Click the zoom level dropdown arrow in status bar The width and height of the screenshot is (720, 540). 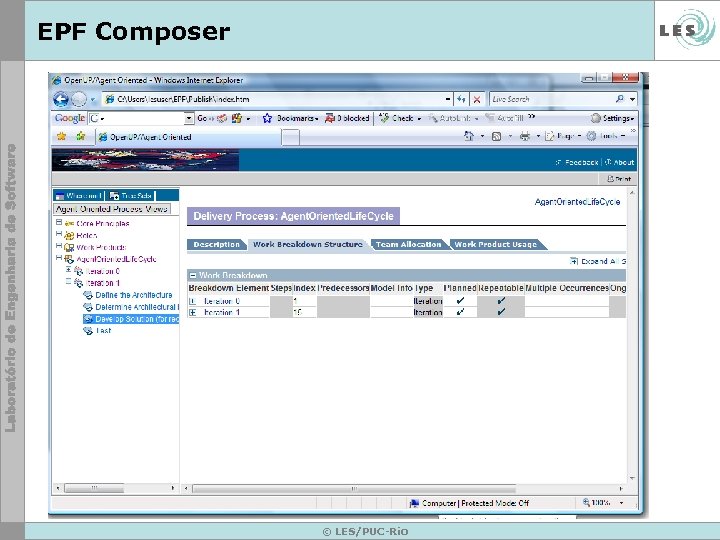tap(622, 503)
